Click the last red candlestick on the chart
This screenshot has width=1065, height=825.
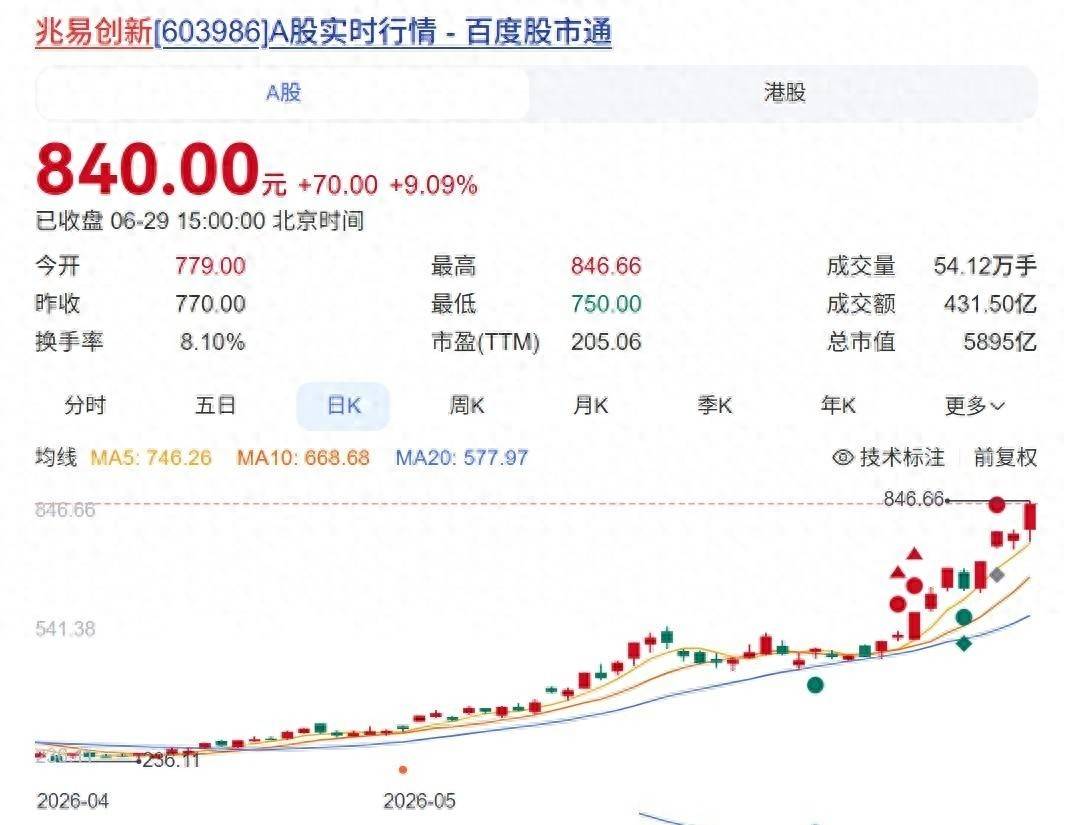pos(1030,519)
